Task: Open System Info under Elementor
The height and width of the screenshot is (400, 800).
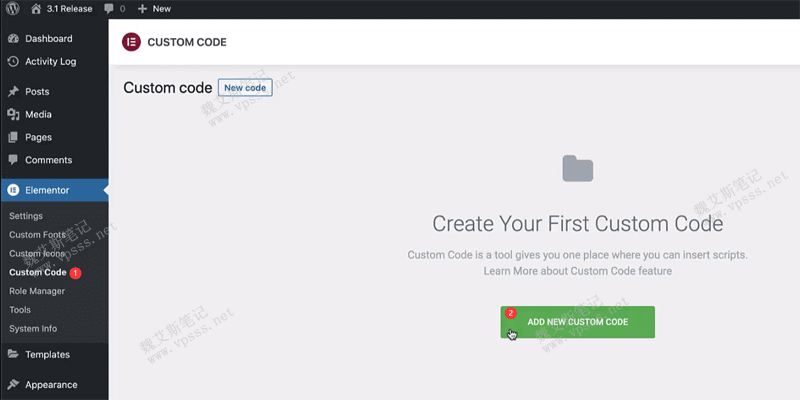Action: 33,329
